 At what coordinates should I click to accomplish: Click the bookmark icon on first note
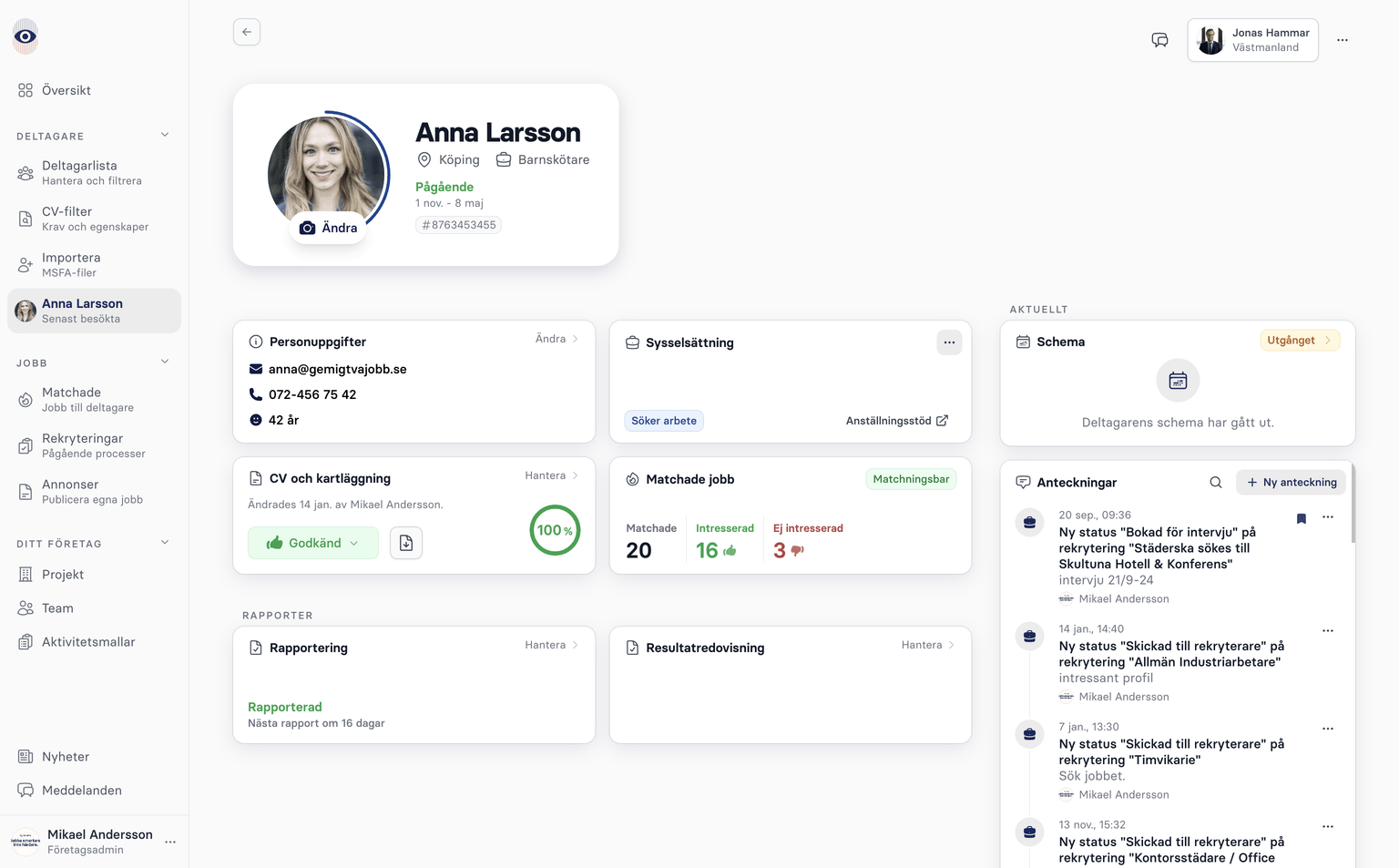[x=1301, y=518]
